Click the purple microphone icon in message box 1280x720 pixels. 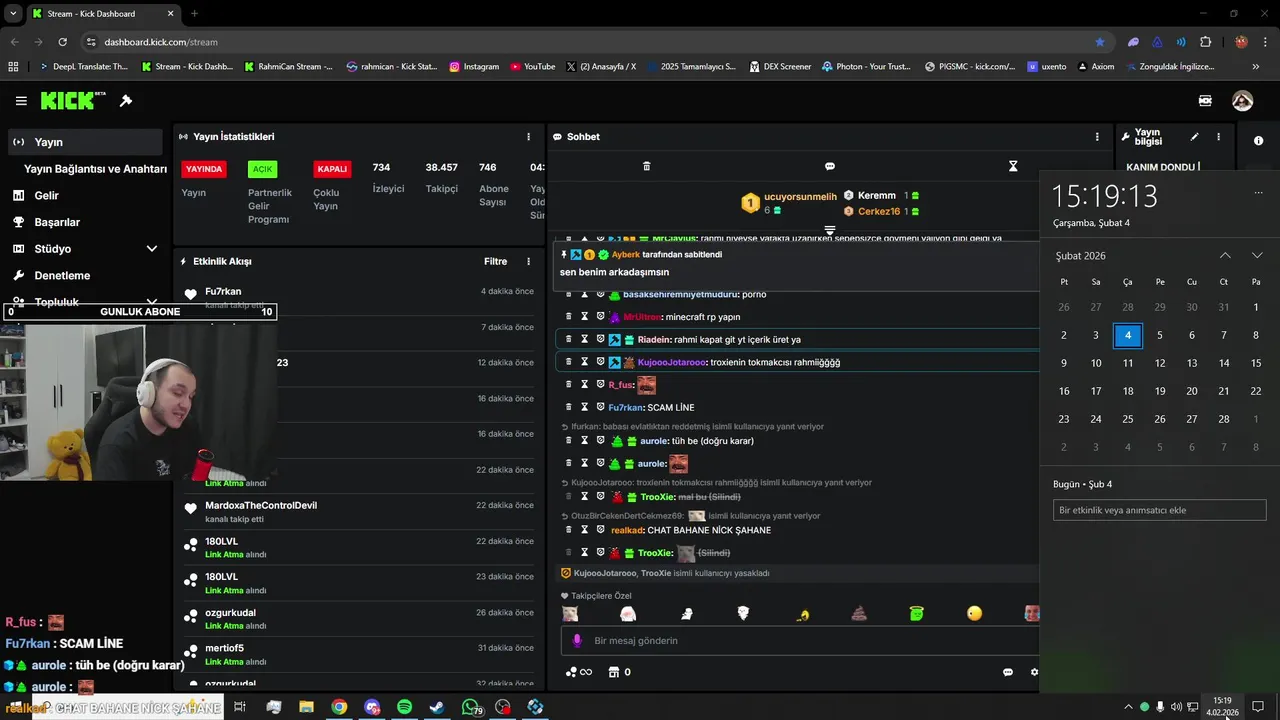577,640
